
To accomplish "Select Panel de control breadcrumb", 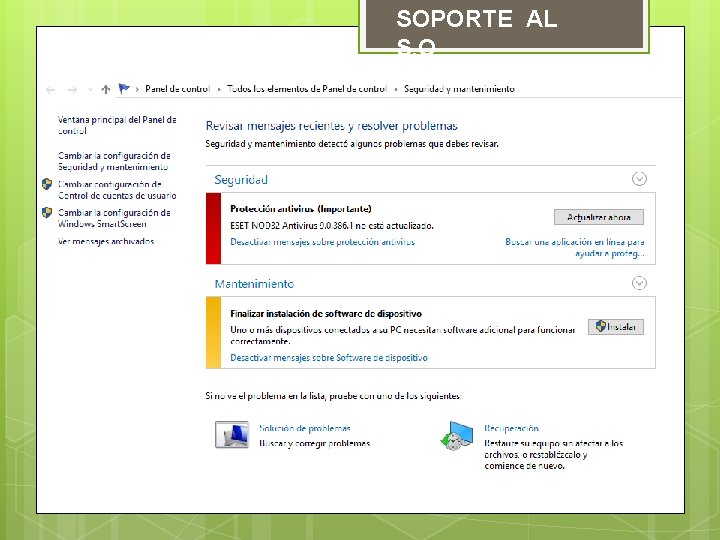I will pyautogui.click(x=177, y=89).
